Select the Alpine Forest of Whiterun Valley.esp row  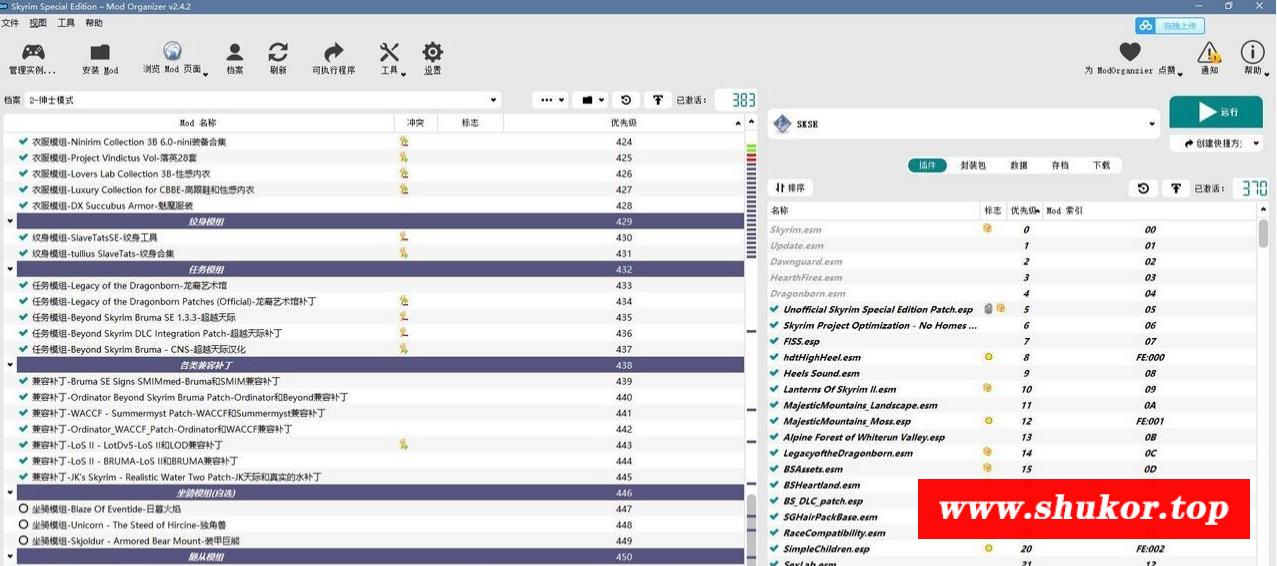pos(1012,437)
